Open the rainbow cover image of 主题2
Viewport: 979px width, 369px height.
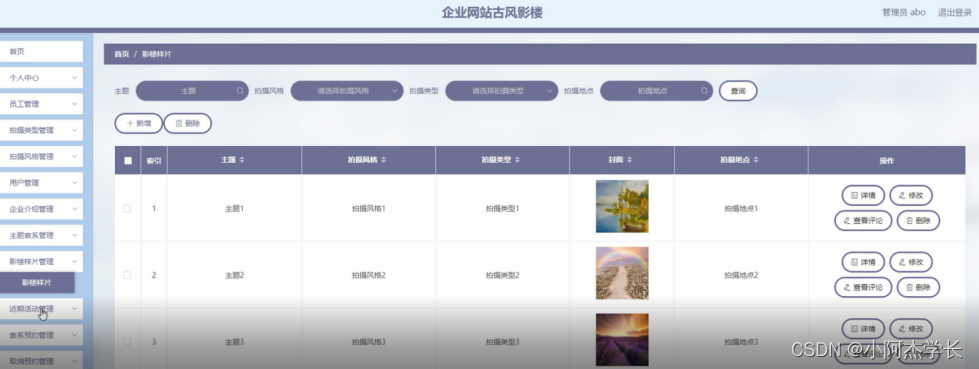(x=622, y=273)
